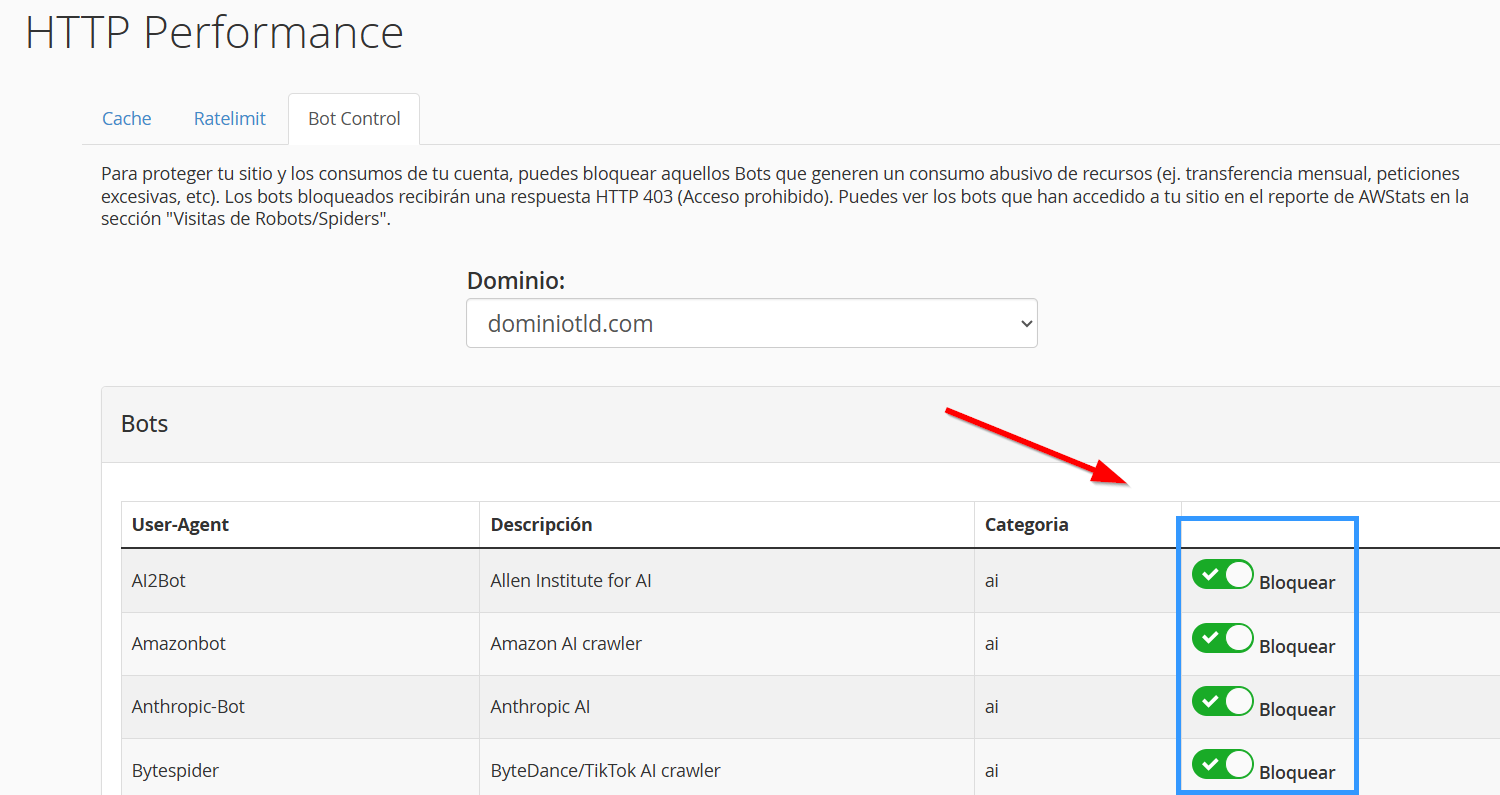Click the Categoria column header

pos(1026,525)
